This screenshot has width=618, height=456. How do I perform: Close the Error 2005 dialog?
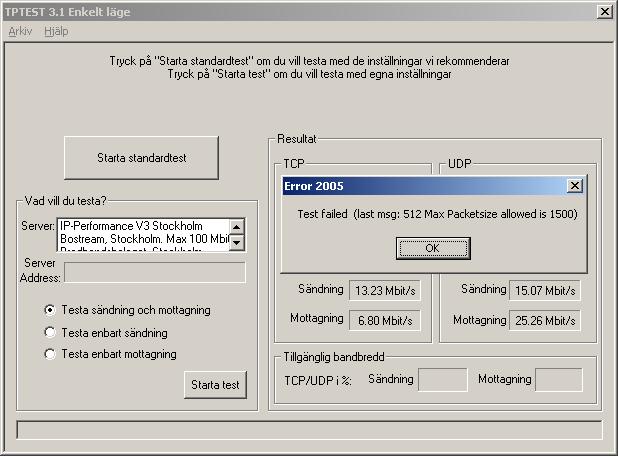tap(575, 186)
